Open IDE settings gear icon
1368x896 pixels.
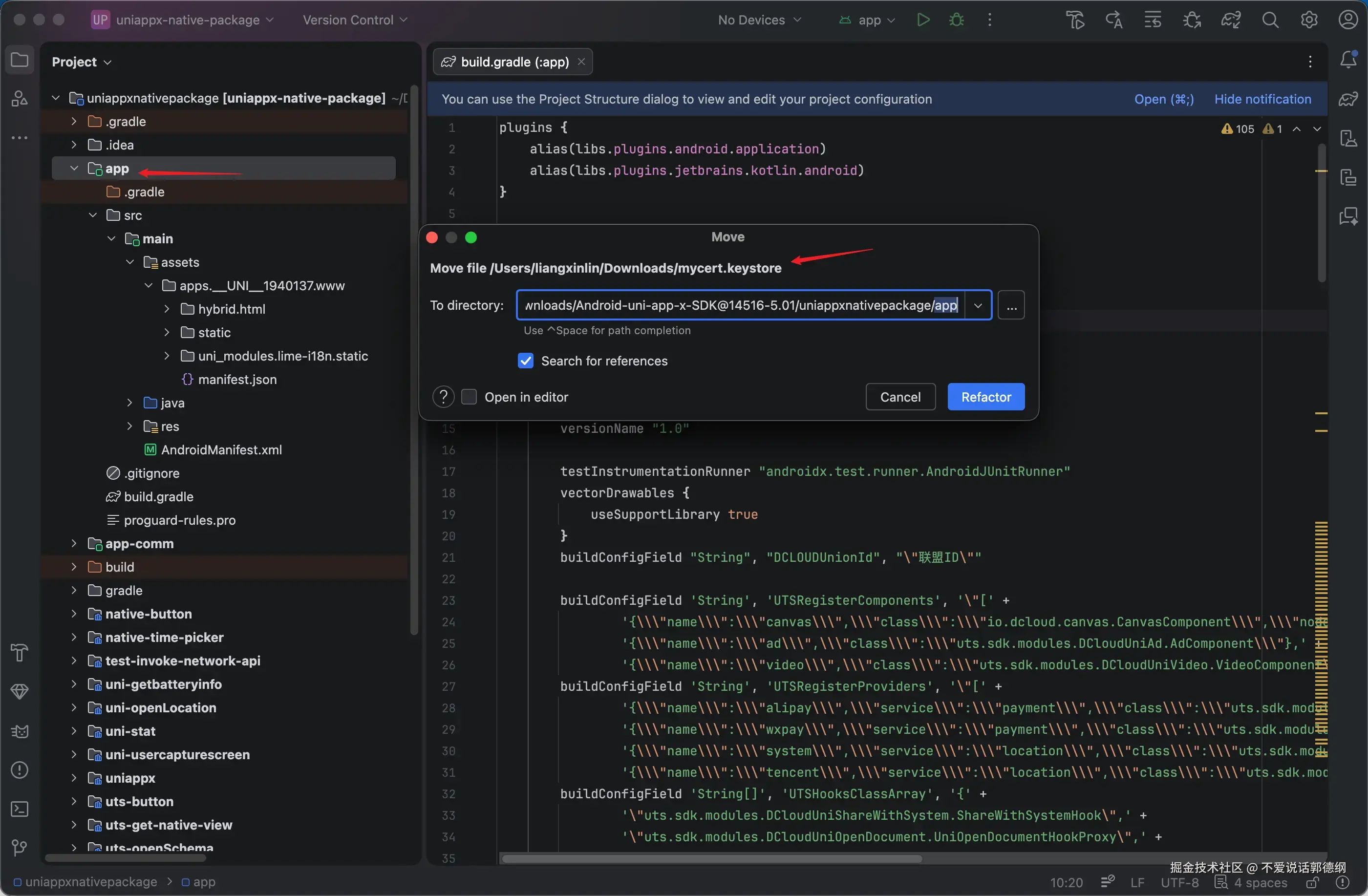1309,20
